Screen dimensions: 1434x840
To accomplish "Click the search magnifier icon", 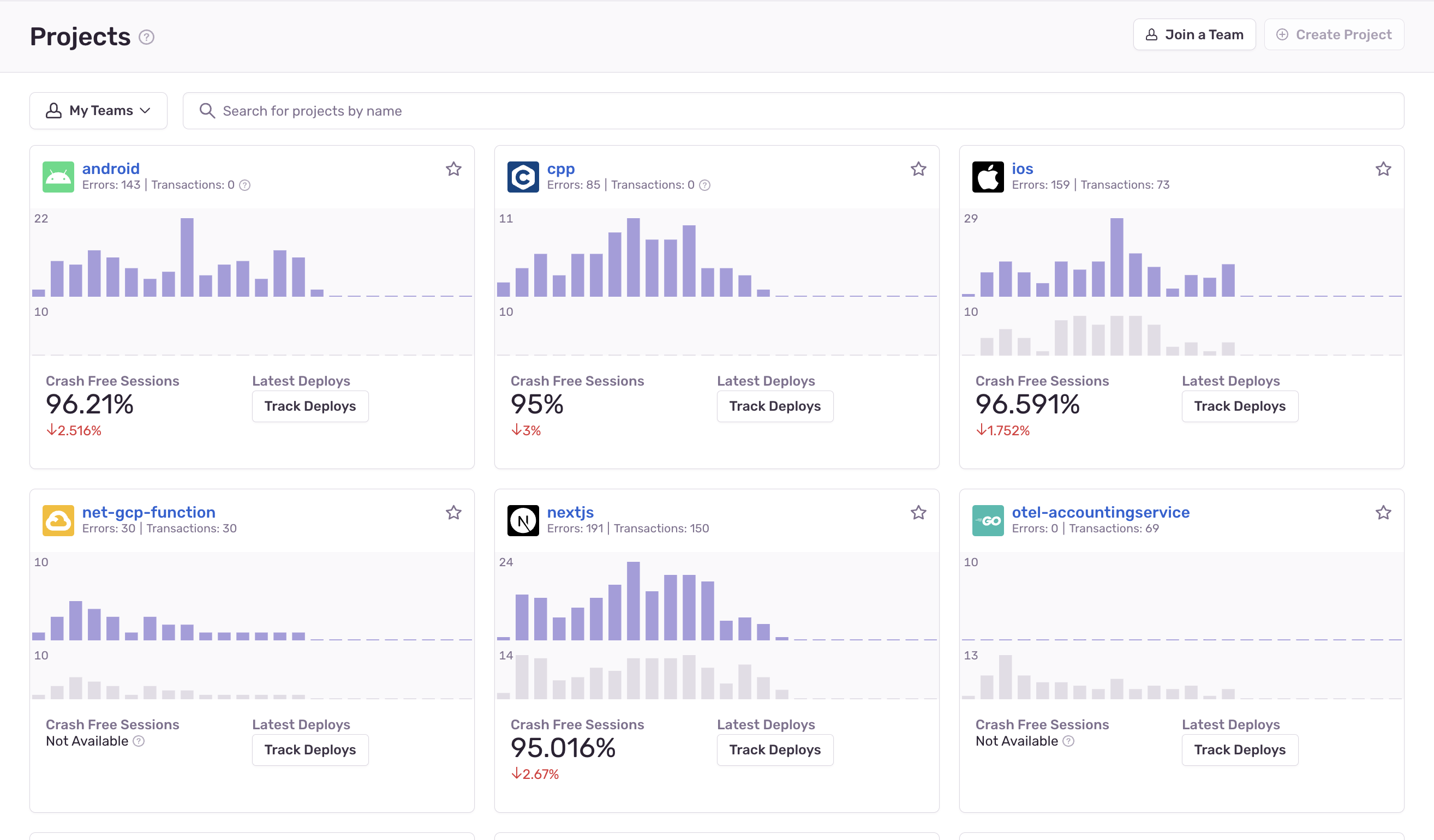I will tap(208, 110).
